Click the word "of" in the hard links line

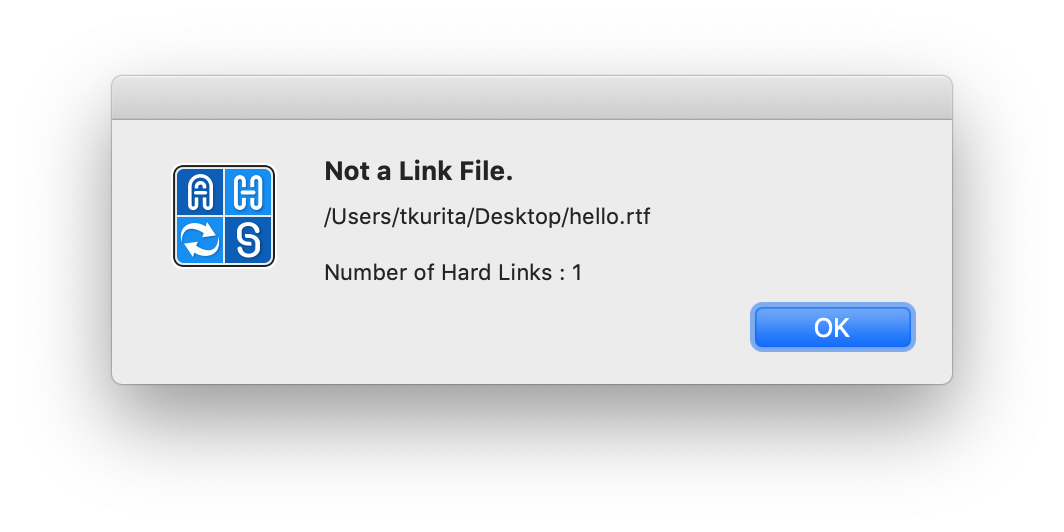point(423,272)
